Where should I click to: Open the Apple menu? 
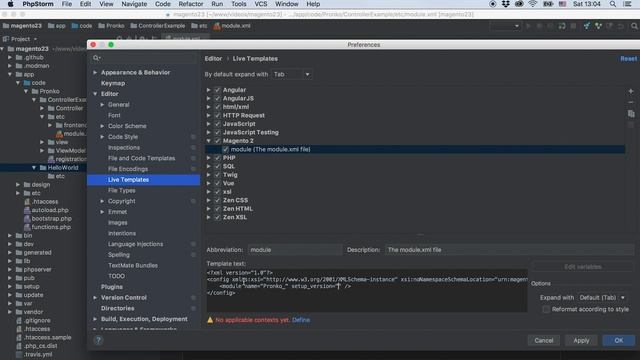tap(10, 4)
